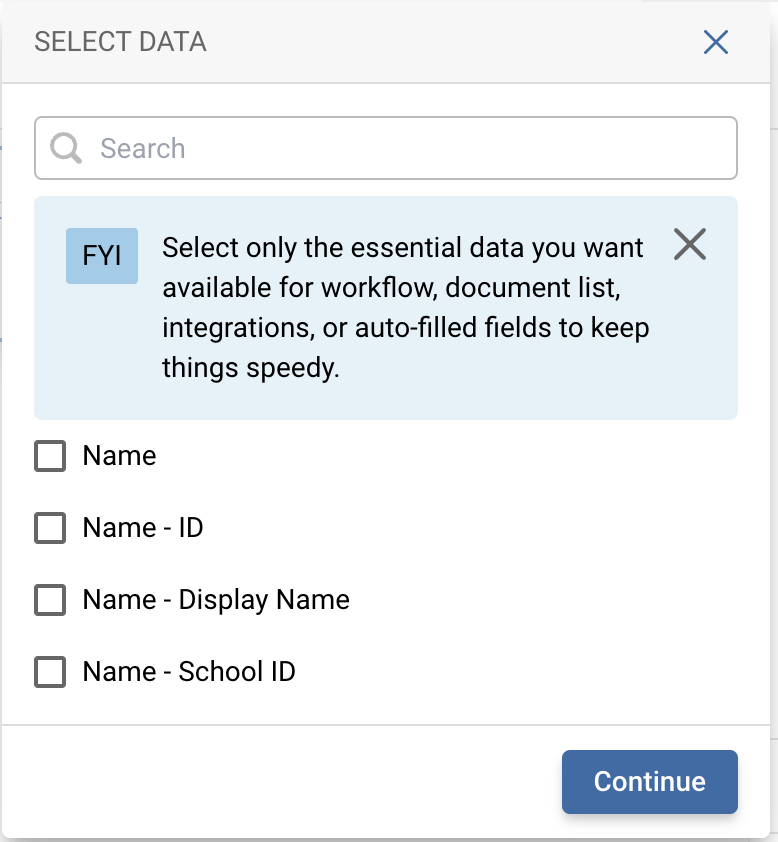Screen dimensions: 778x842
Task: Dismiss the FYI notice with its X icon
Action: [690, 244]
